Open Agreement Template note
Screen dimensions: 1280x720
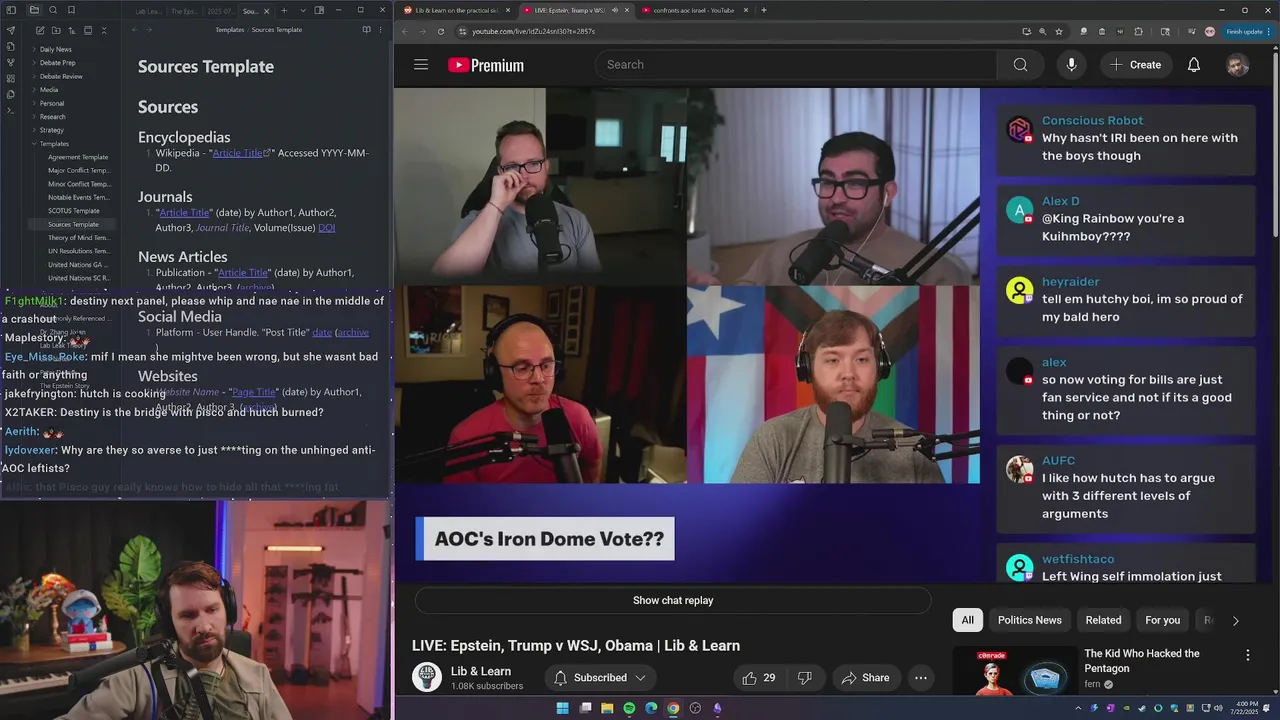coord(78,157)
